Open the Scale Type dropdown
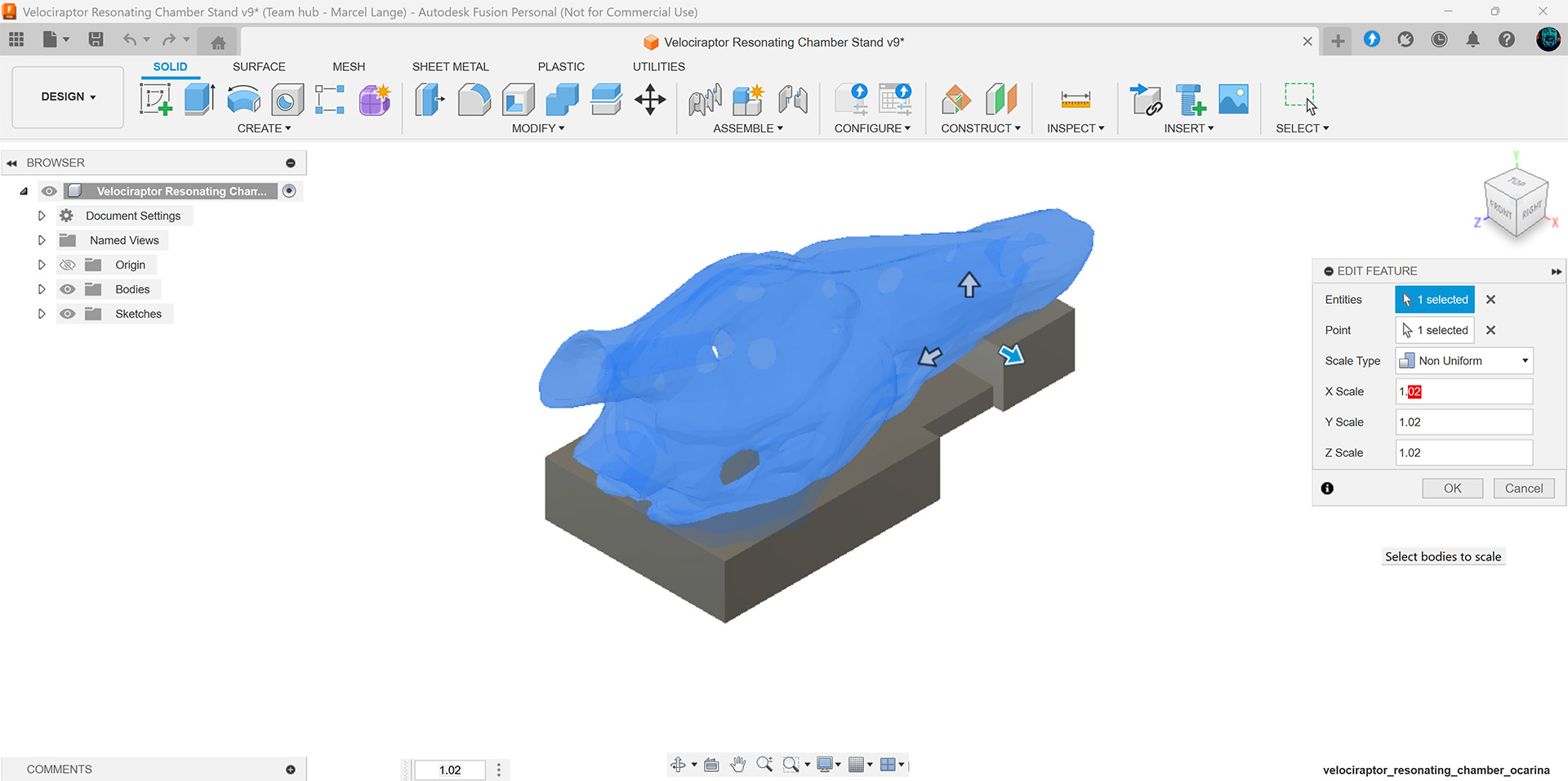 [x=1464, y=361]
